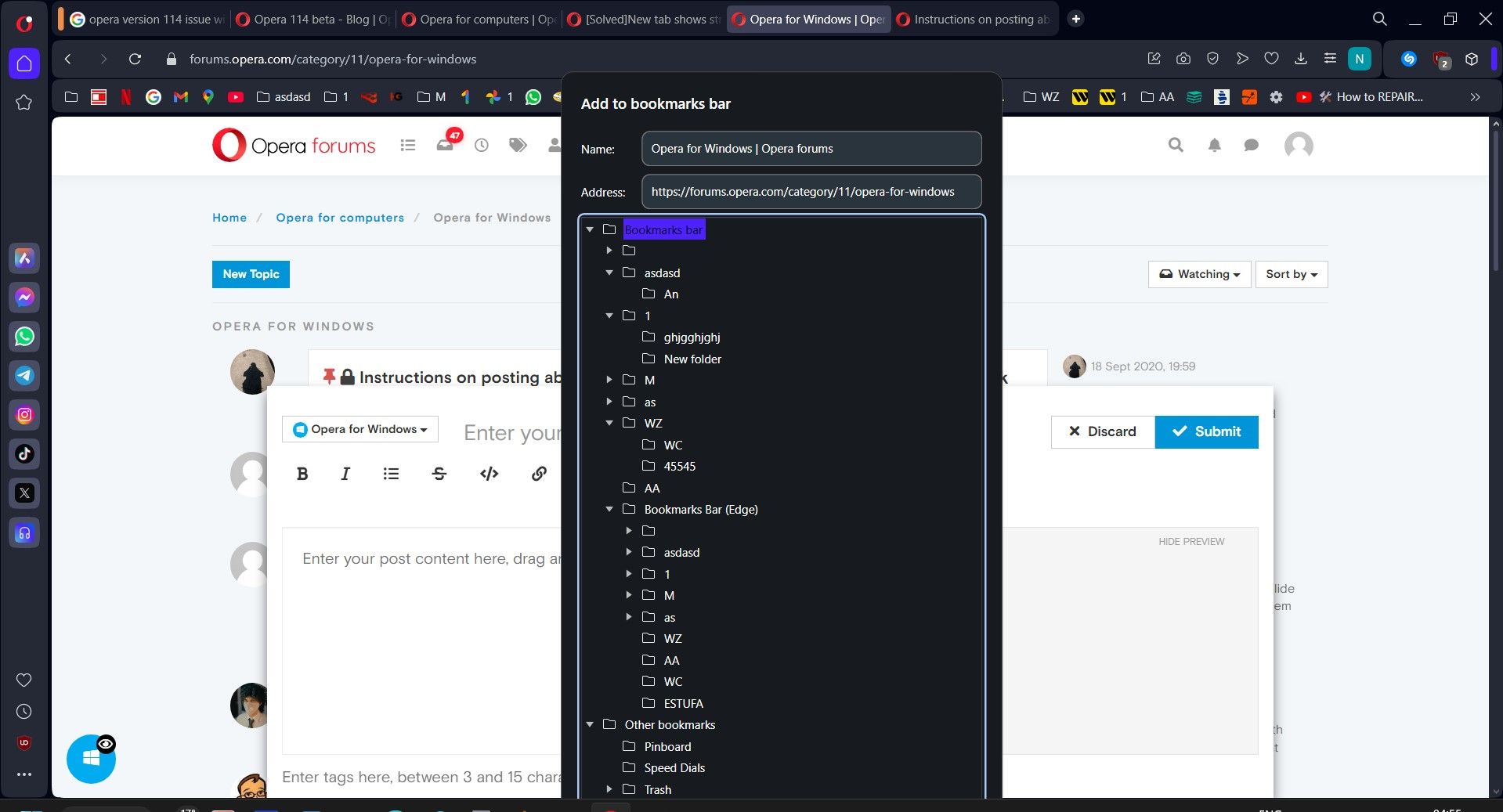Open Instagram from the sidebar
Screen dimensions: 1503x812
click(x=24, y=415)
